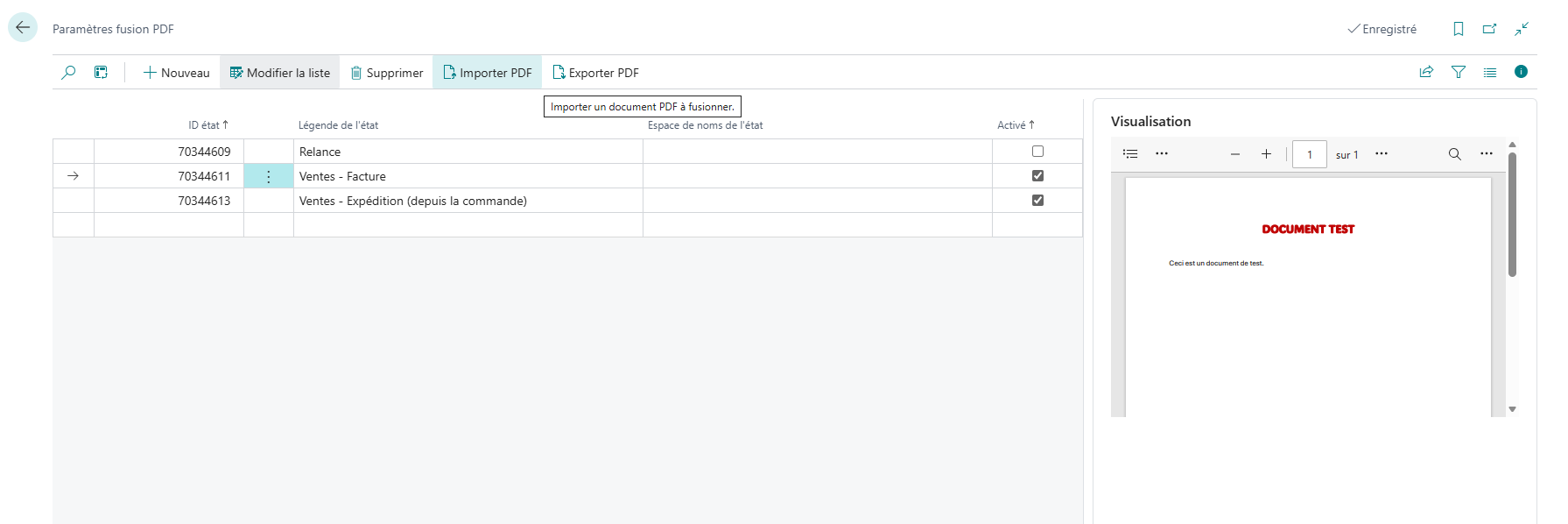Click the PDF preview scrollbar thumb
The height and width of the screenshot is (524, 1568).
pos(1512,215)
